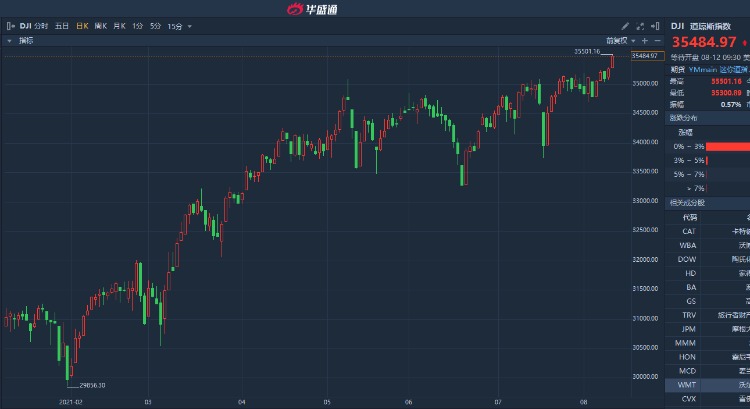
Task: Toggle fullscreen chart view
Action: pos(641,25)
